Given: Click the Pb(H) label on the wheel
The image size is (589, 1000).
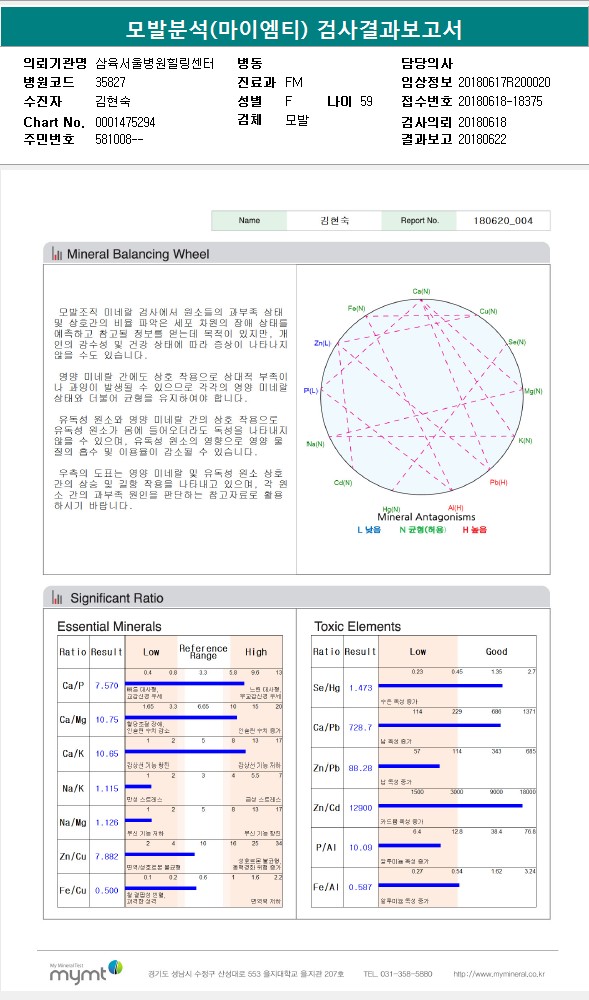Looking at the screenshot, I should pyautogui.click(x=498, y=483).
